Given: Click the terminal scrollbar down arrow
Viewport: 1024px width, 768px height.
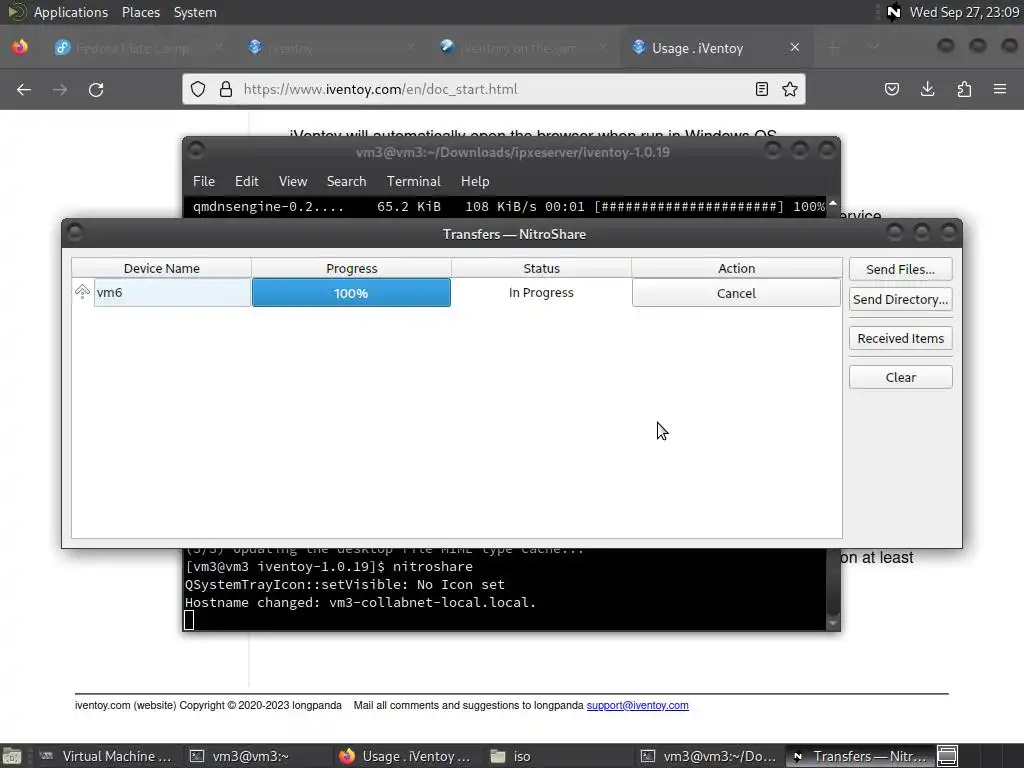Looking at the screenshot, I should point(833,623).
